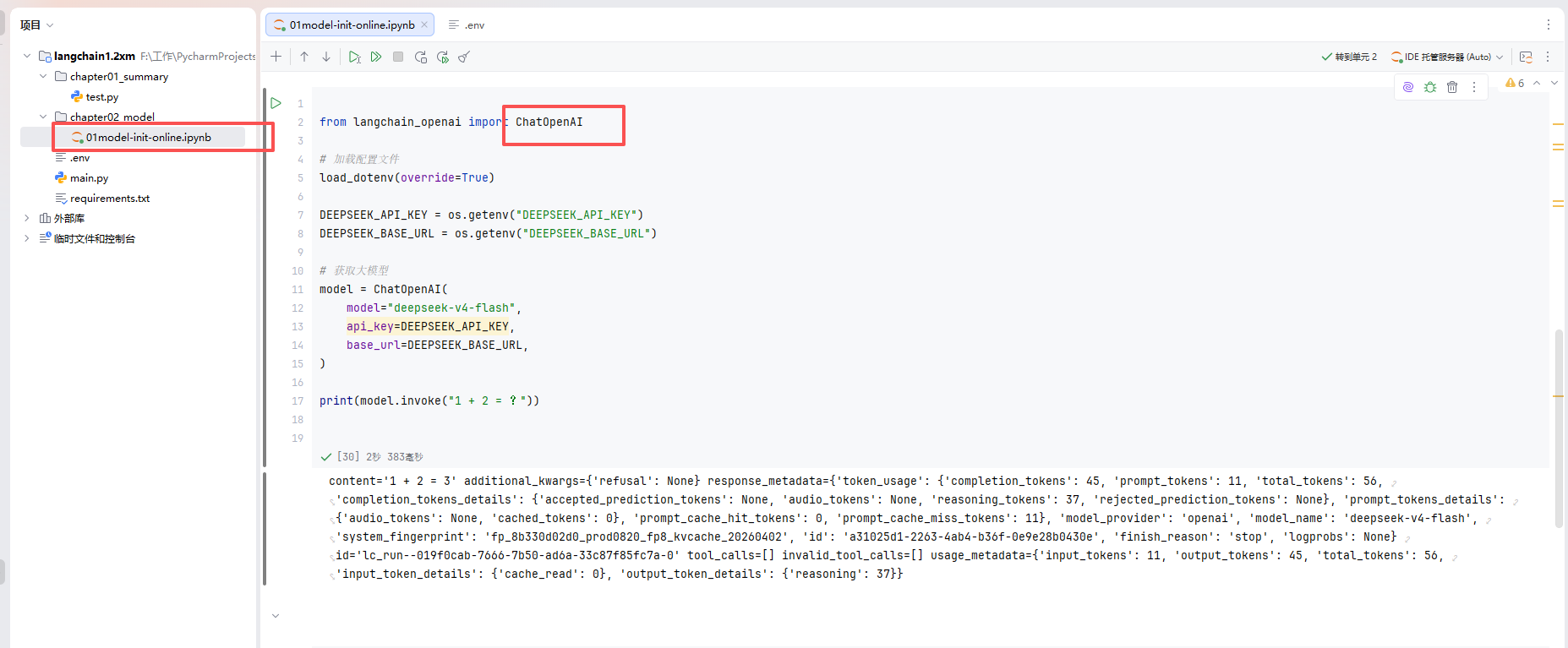This screenshot has width=1568, height=648.
Task: Click ChatOpenAI in the import statement
Action: click(549, 122)
